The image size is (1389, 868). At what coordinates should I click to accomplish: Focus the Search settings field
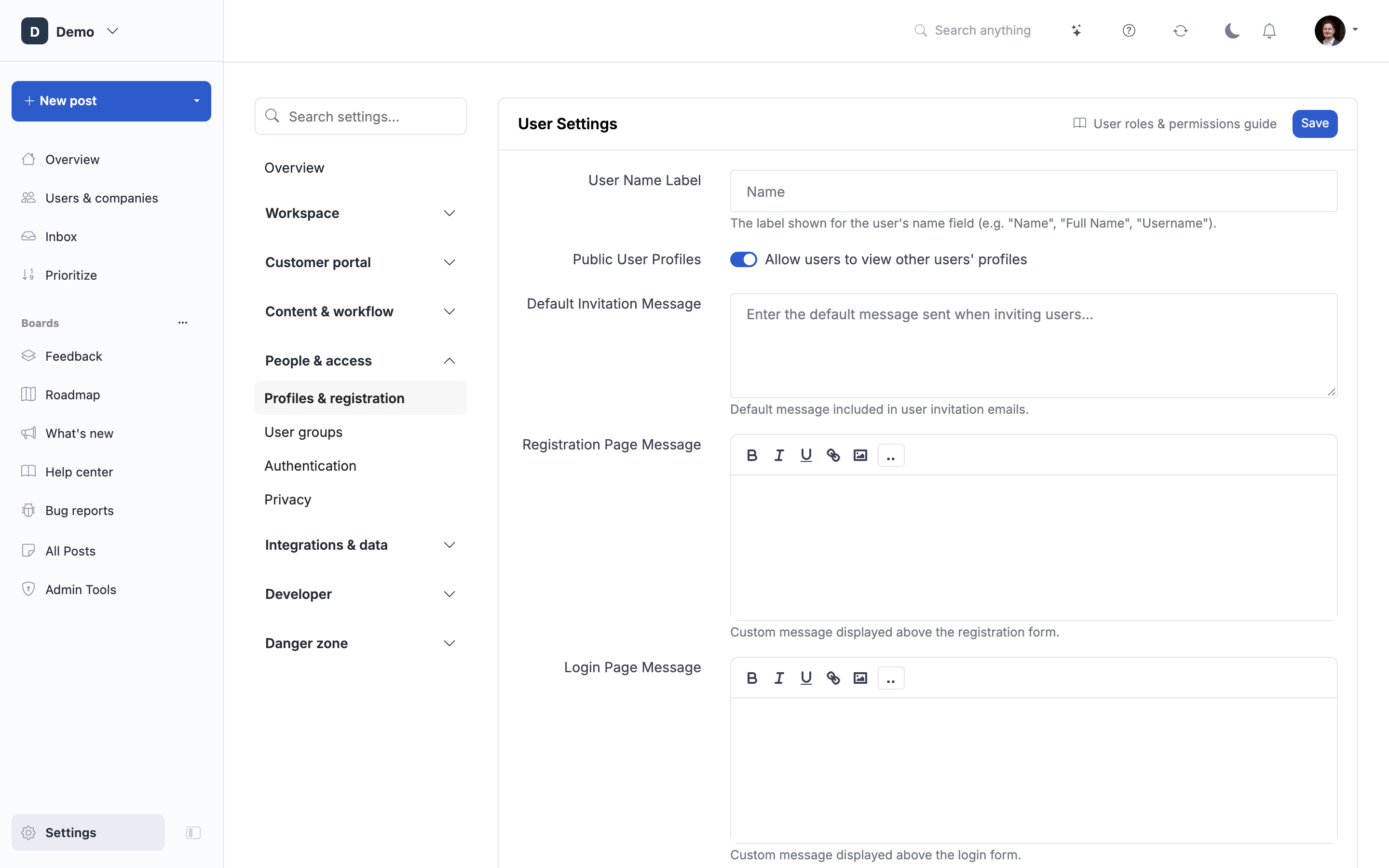pyautogui.click(x=360, y=117)
